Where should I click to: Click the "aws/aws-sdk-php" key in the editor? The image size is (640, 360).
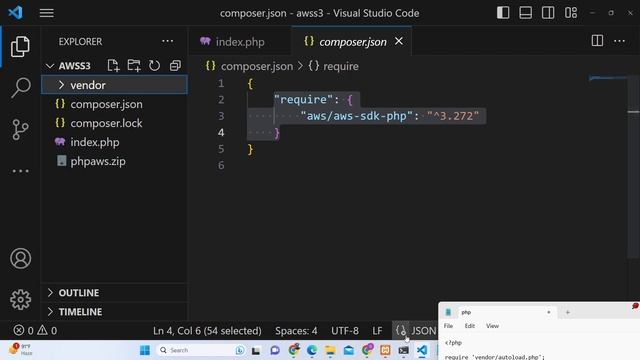click(x=357, y=116)
